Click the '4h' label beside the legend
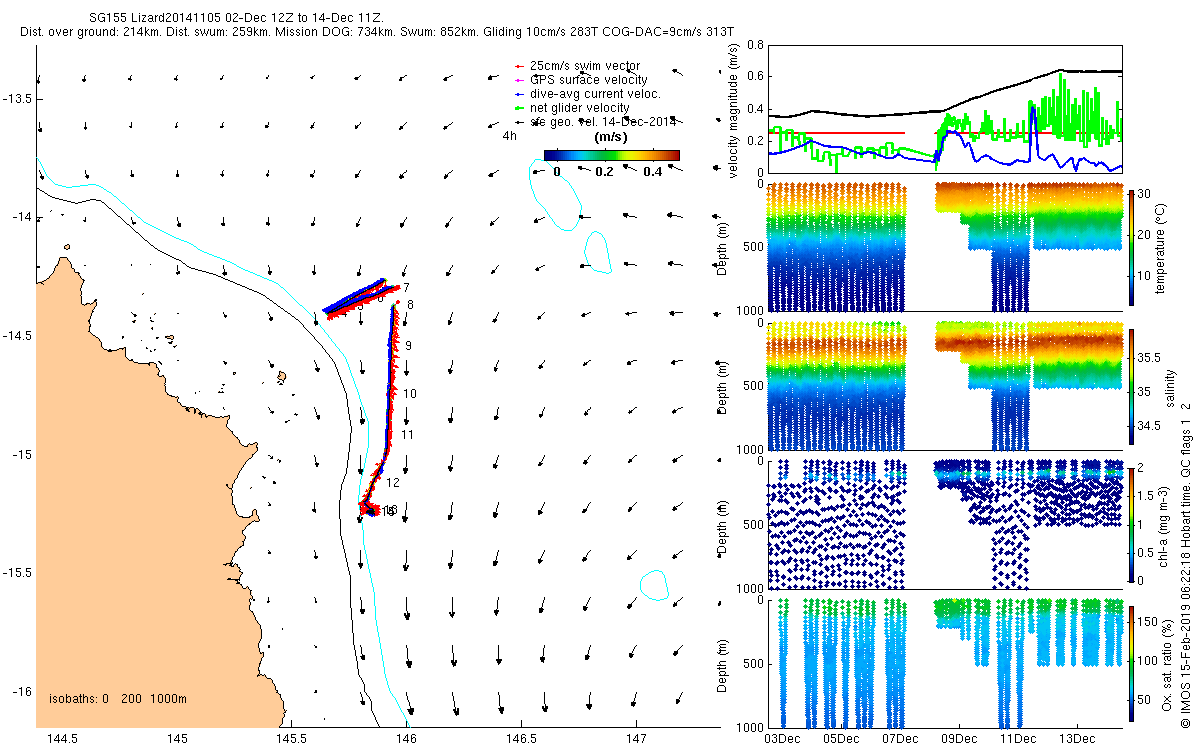Image resolution: width=1200 pixels, height=750 pixels. [509, 135]
